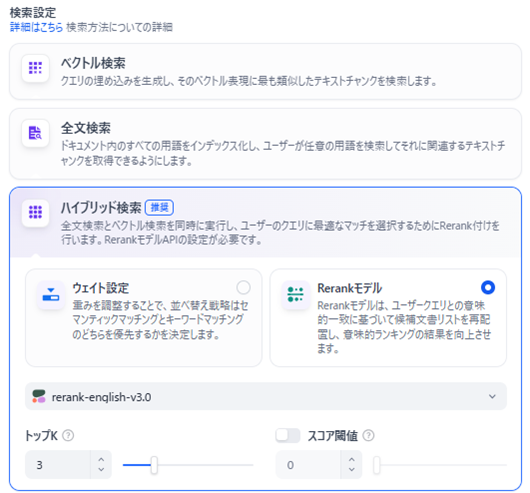The image size is (530, 493).
Task: Open the トップK help tooltip icon
Action: click(68, 436)
